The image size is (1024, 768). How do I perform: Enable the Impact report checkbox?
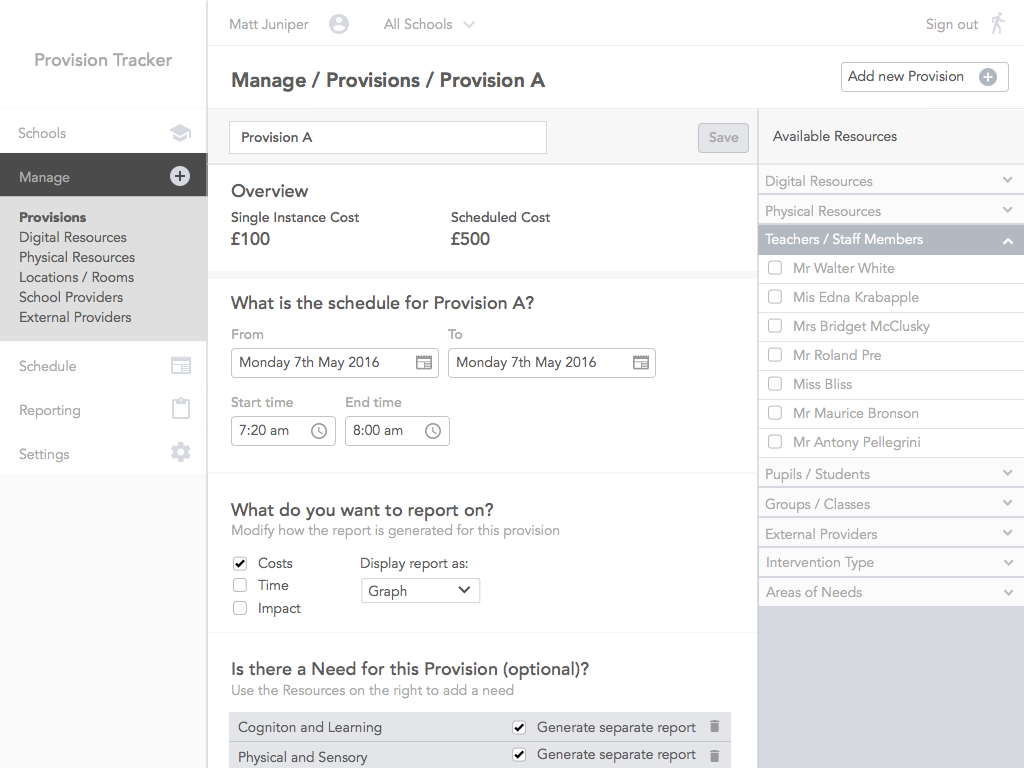[240, 608]
